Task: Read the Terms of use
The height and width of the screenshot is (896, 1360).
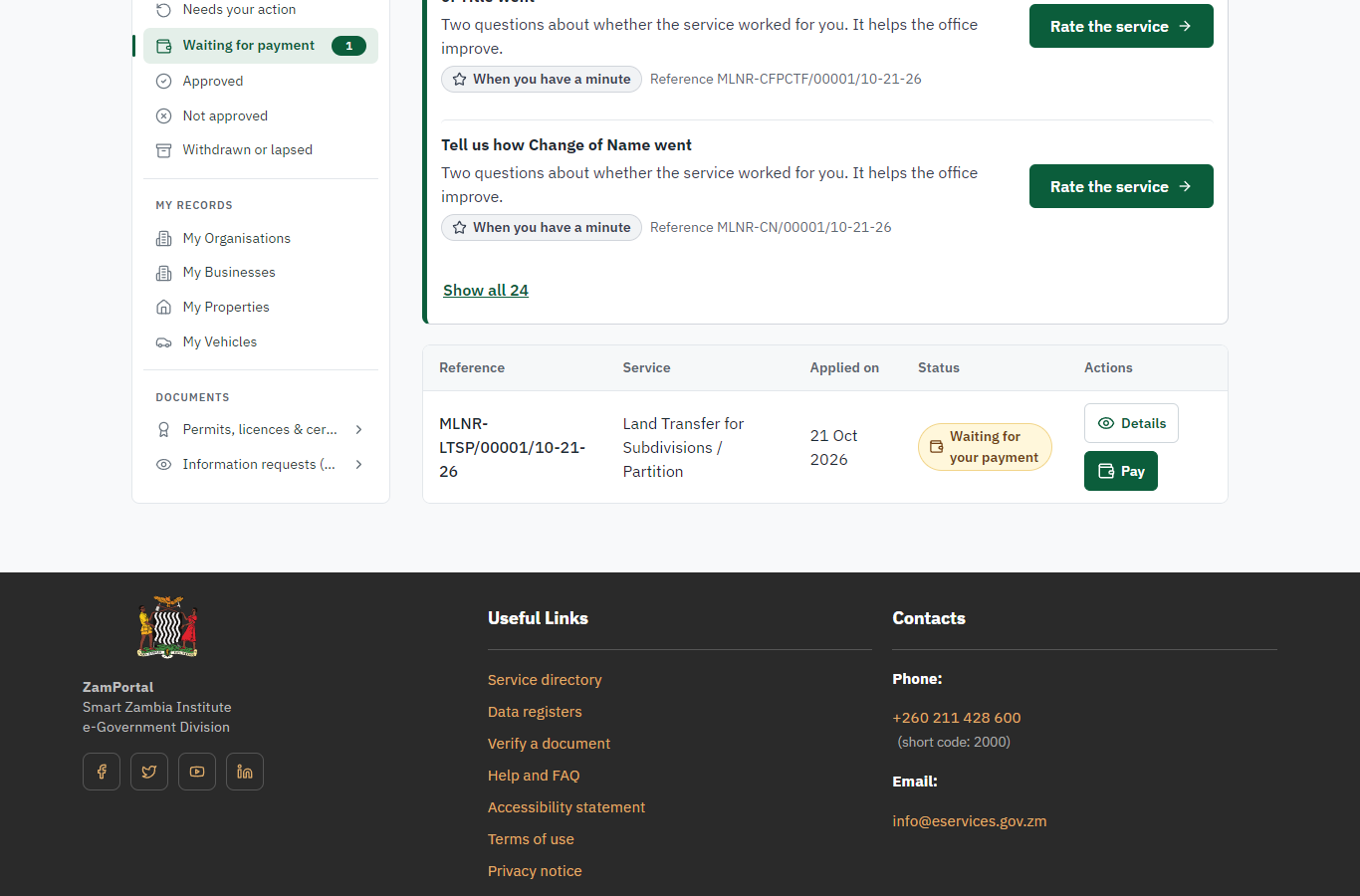Action: 531,839
